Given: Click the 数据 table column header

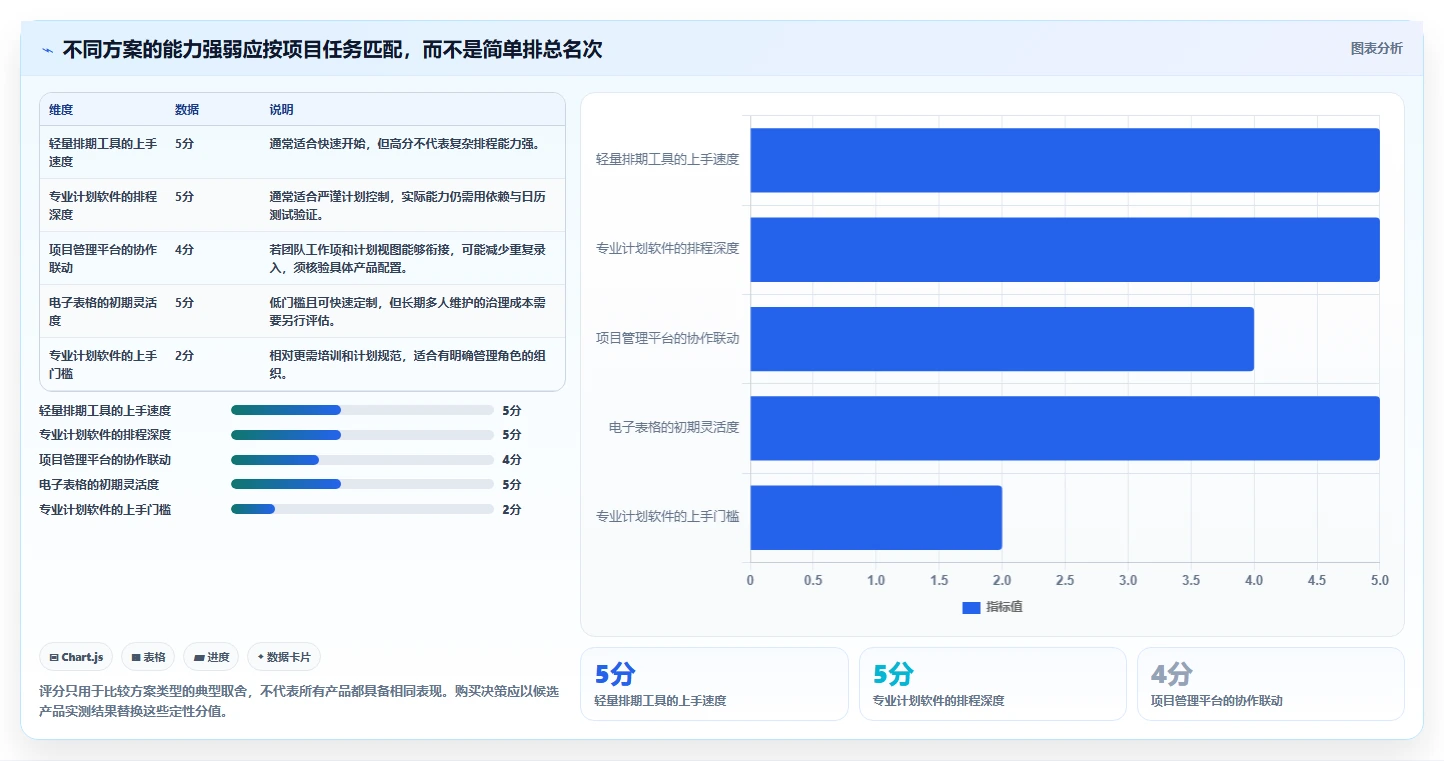Looking at the screenshot, I should point(187,110).
